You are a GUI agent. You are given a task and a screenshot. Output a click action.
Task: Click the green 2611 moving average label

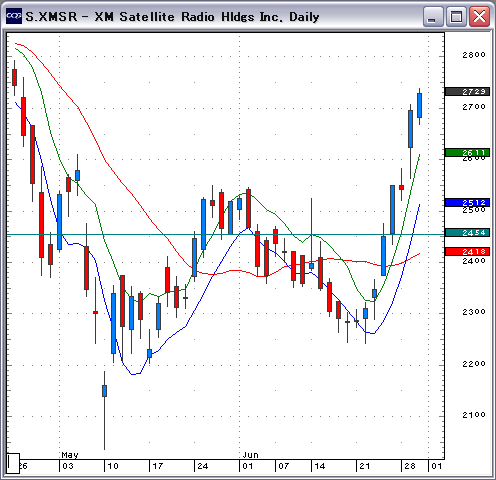tap(467, 153)
